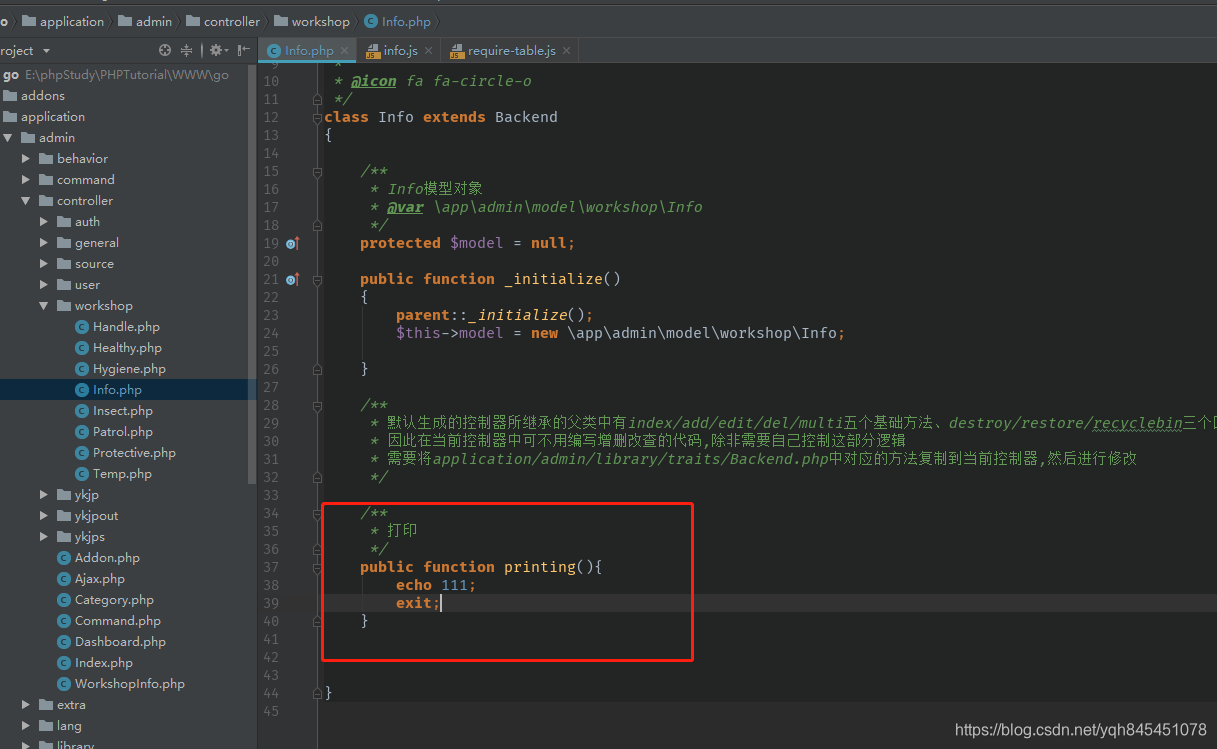The image size is (1217, 749).
Task: Click the Collapse All icon in Project panel
Action: [x=187, y=50]
